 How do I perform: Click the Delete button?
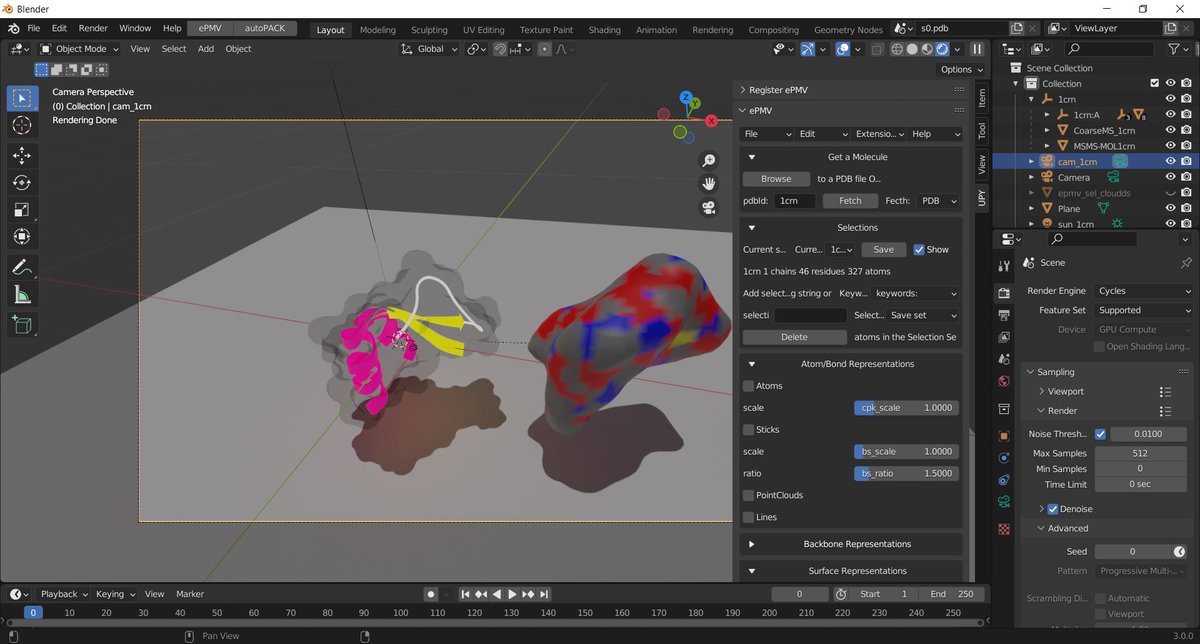pos(794,338)
